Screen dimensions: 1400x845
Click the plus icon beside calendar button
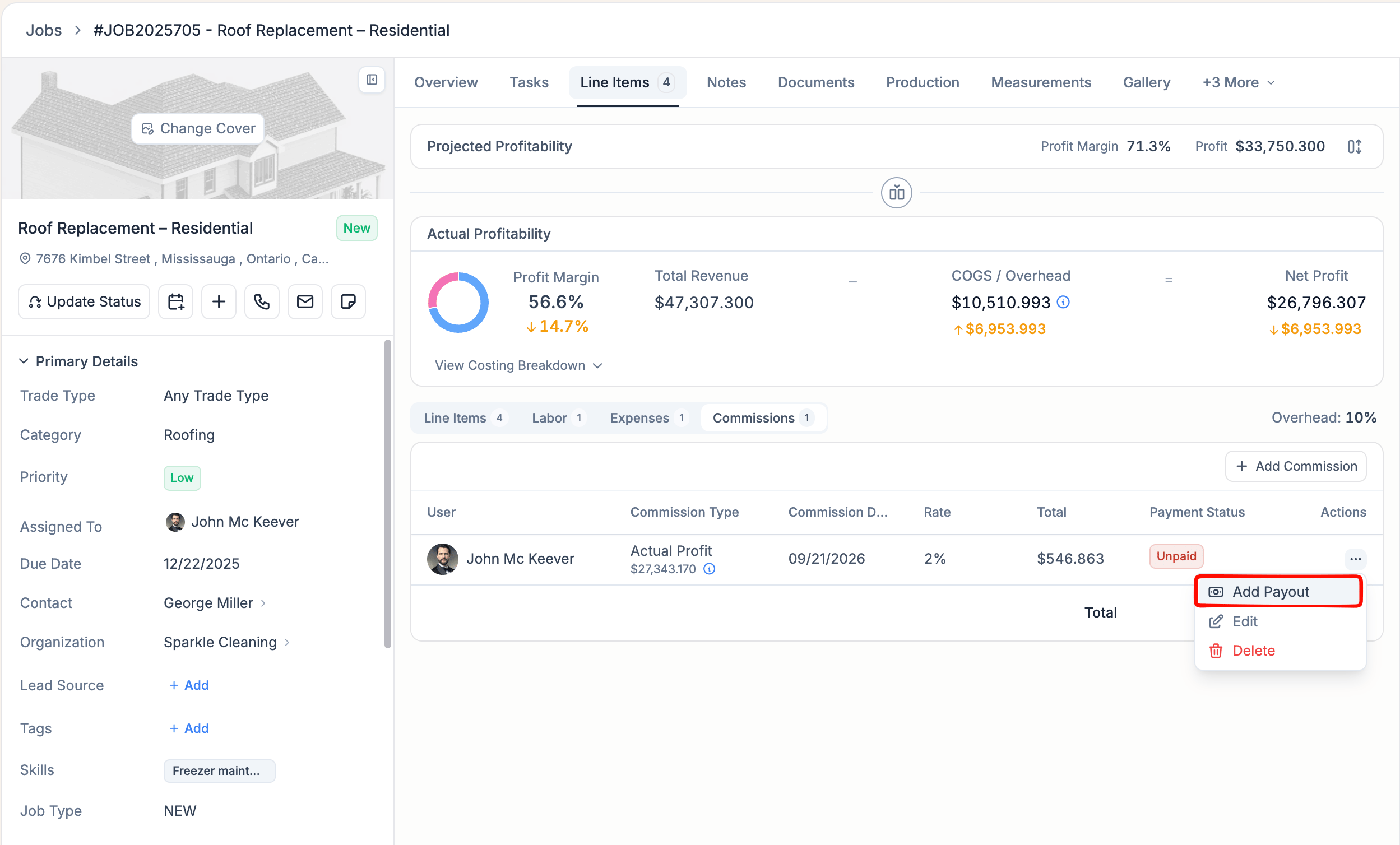pos(219,301)
